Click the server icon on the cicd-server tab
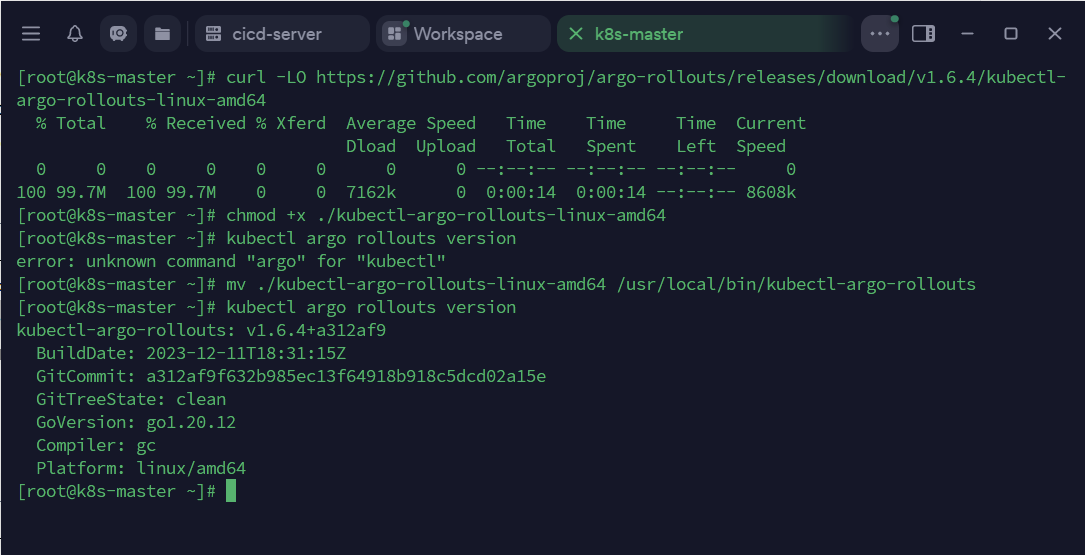The height and width of the screenshot is (555, 1085). click(x=212, y=34)
